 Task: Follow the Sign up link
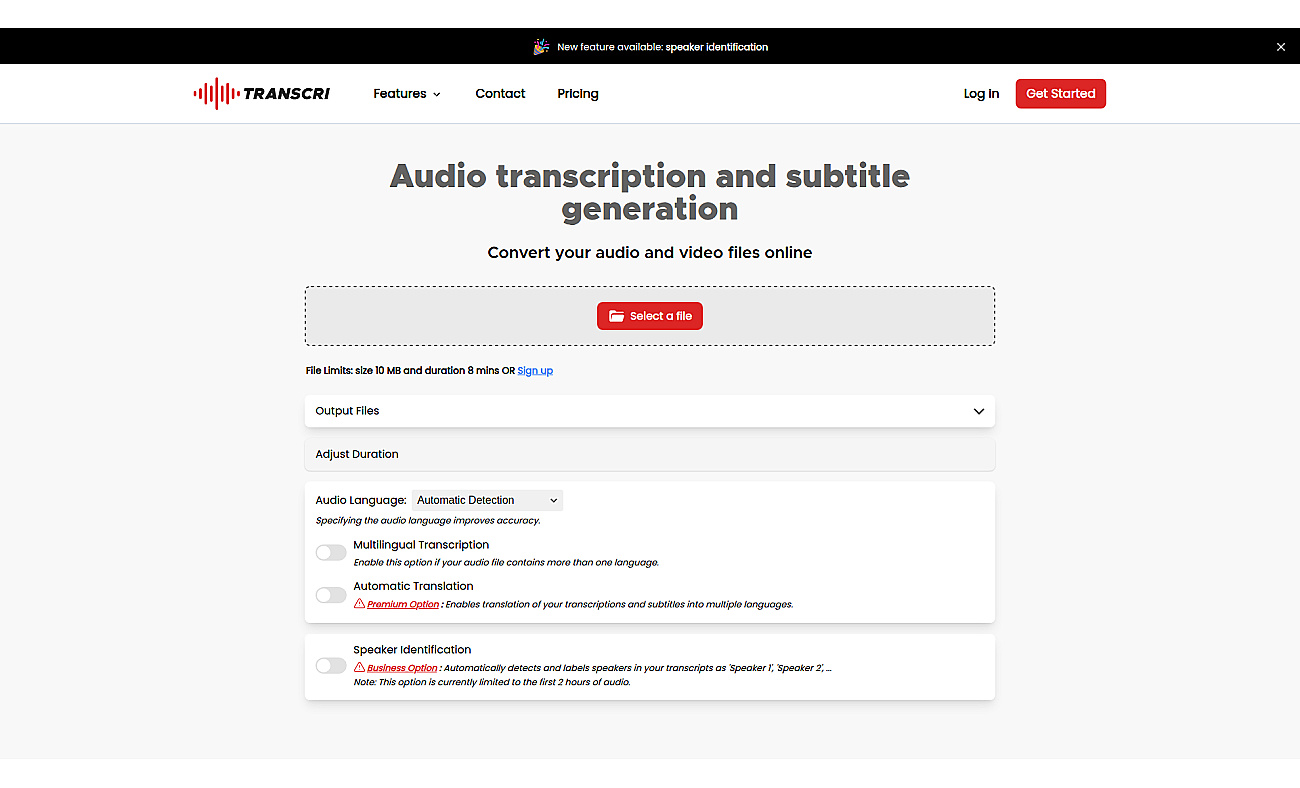pos(535,371)
